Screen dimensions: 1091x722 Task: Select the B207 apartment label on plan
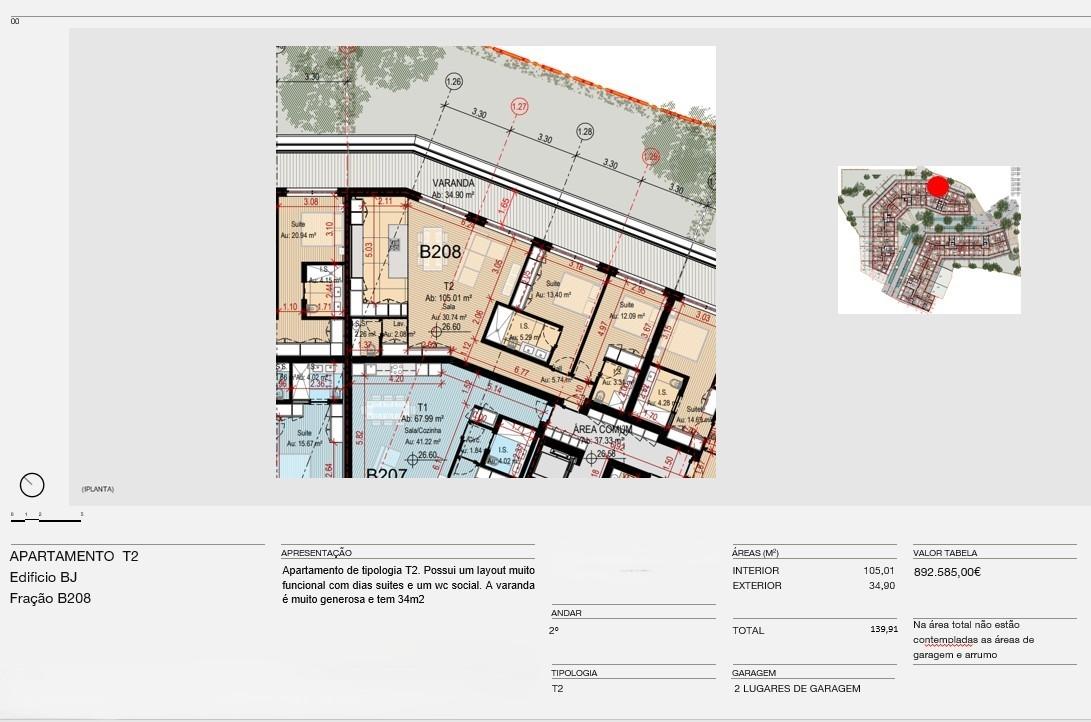(386, 473)
